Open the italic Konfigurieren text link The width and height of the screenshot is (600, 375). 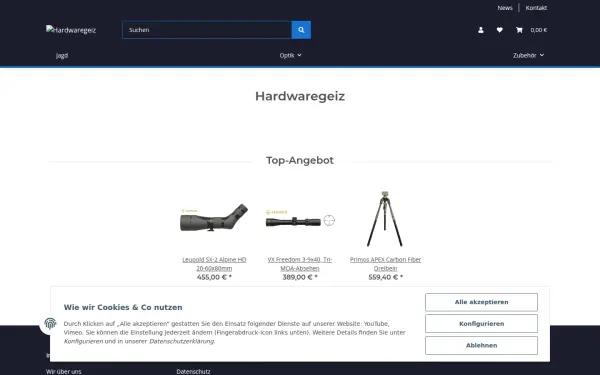83,341
